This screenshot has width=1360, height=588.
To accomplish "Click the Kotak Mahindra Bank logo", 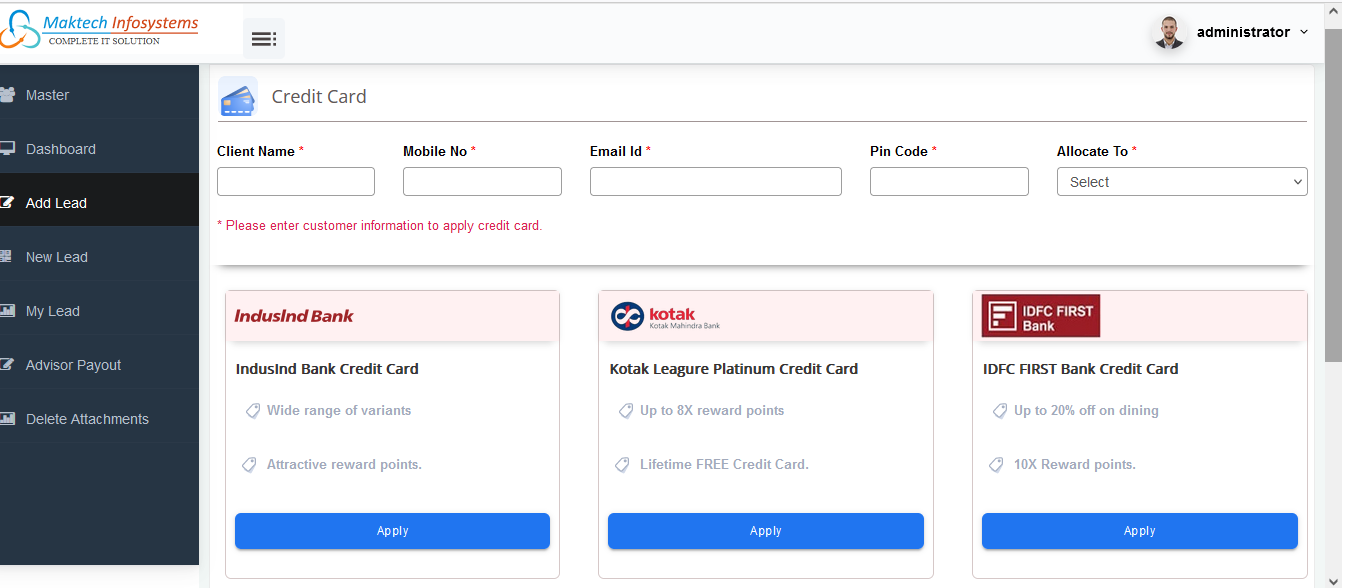I will point(666,316).
